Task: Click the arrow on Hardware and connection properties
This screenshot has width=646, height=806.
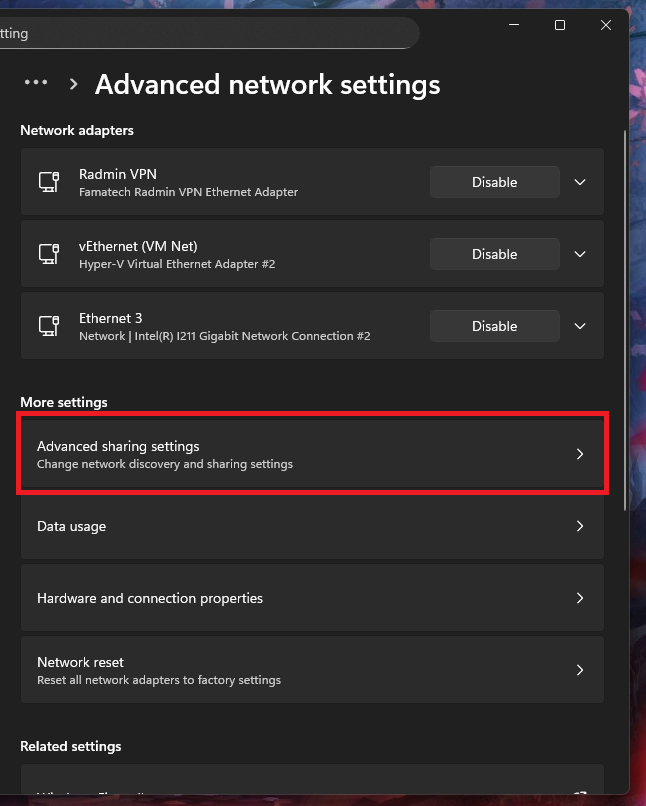Action: coord(579,598)
